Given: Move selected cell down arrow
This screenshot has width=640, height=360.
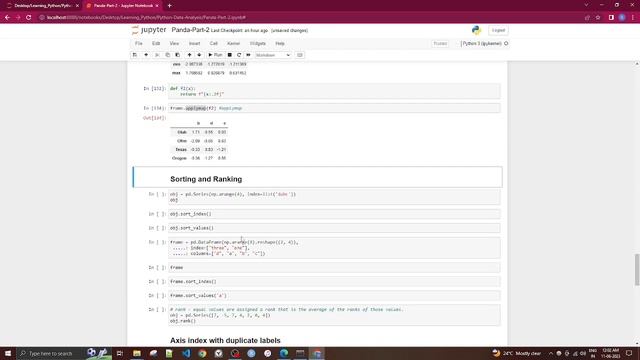Looking at the screenshot, I should pos(199,55).
